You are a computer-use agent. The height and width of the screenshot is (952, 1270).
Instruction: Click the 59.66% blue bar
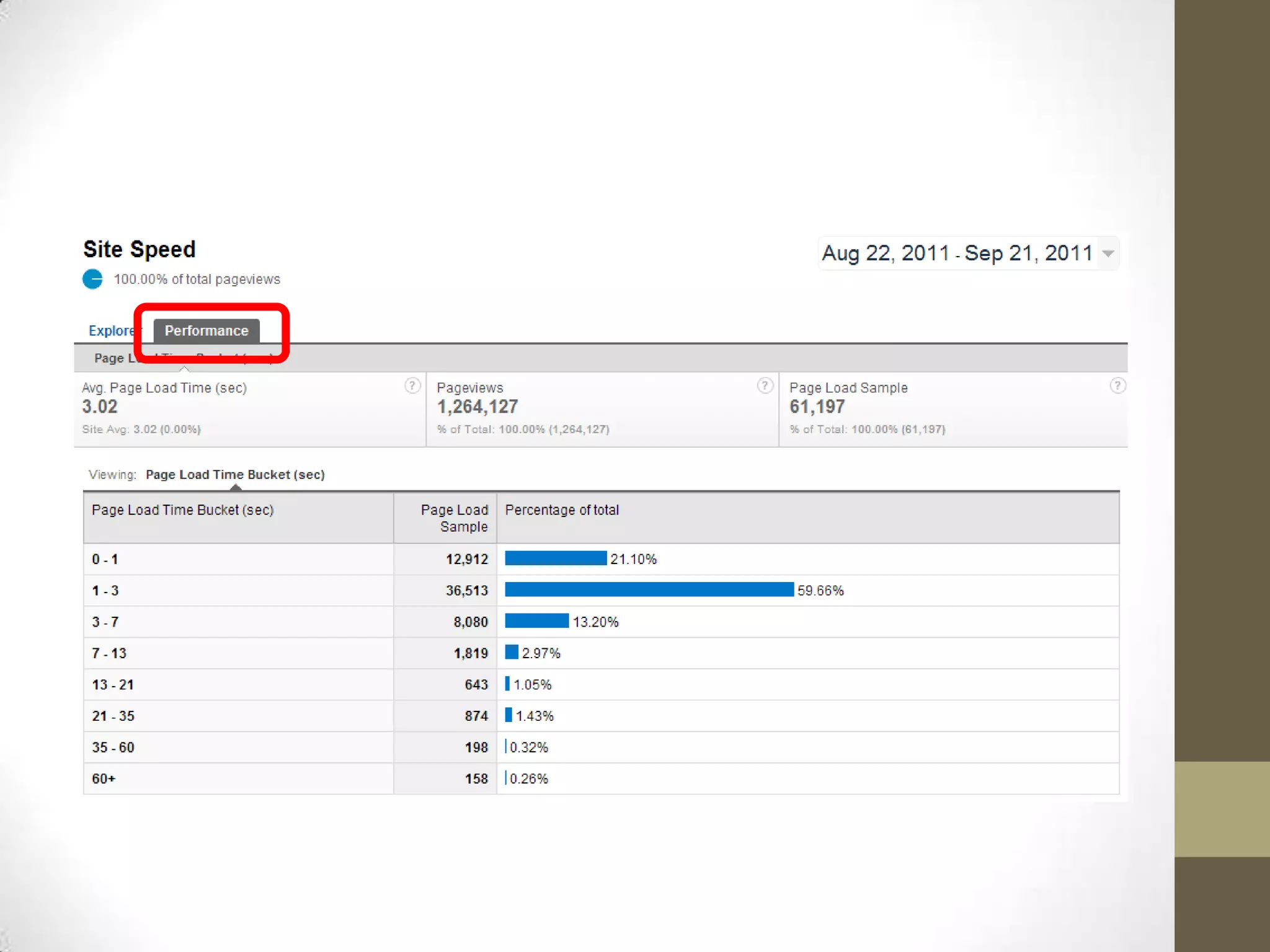(x=649, y=590)
